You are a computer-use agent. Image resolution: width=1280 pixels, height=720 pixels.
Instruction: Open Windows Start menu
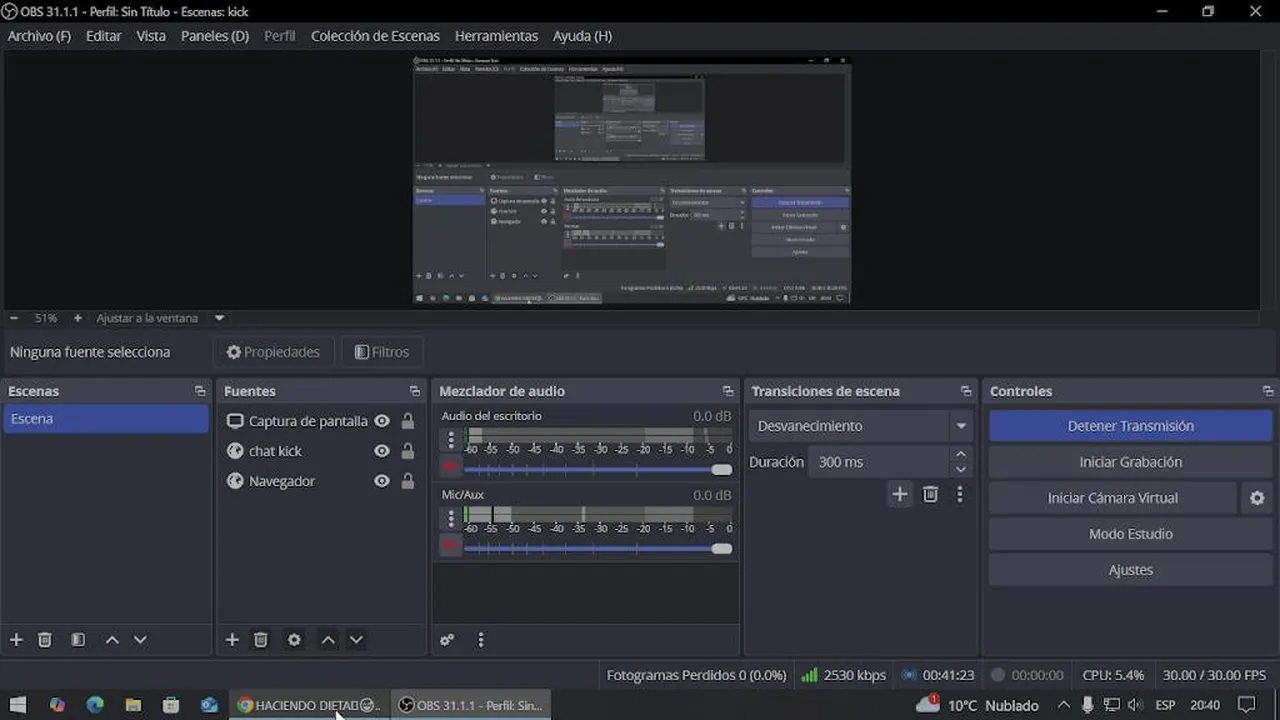18,705
